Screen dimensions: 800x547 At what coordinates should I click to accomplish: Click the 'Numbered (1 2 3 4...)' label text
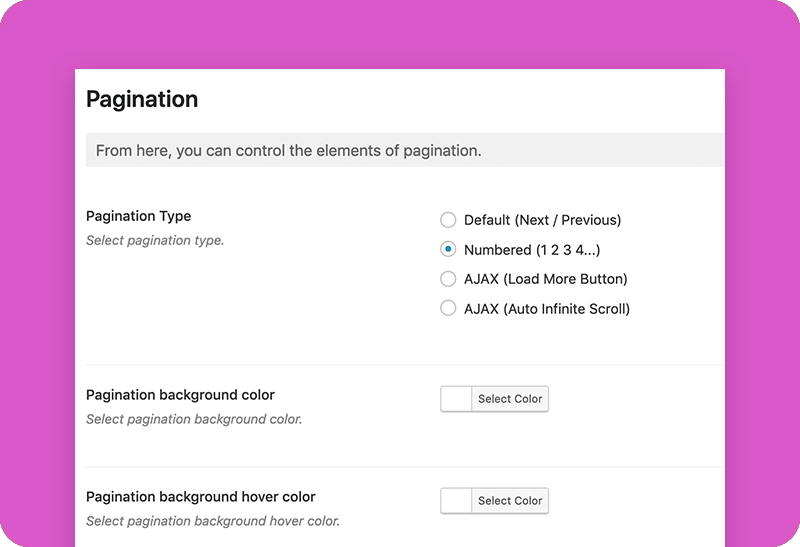532,250
